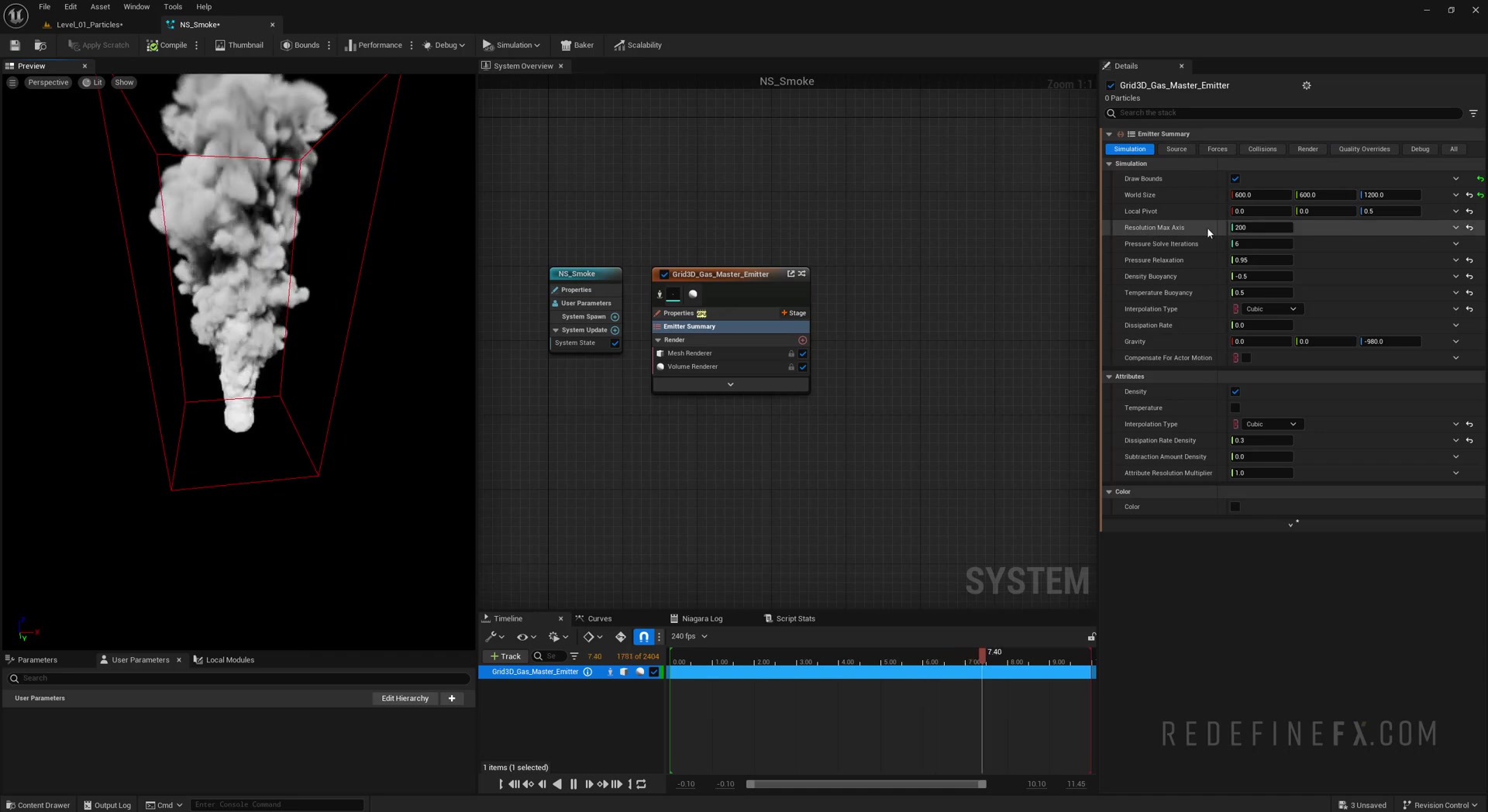This screenshot has width=1488, height=812.
Task: Open the Scalability tool
Action: 637,45
